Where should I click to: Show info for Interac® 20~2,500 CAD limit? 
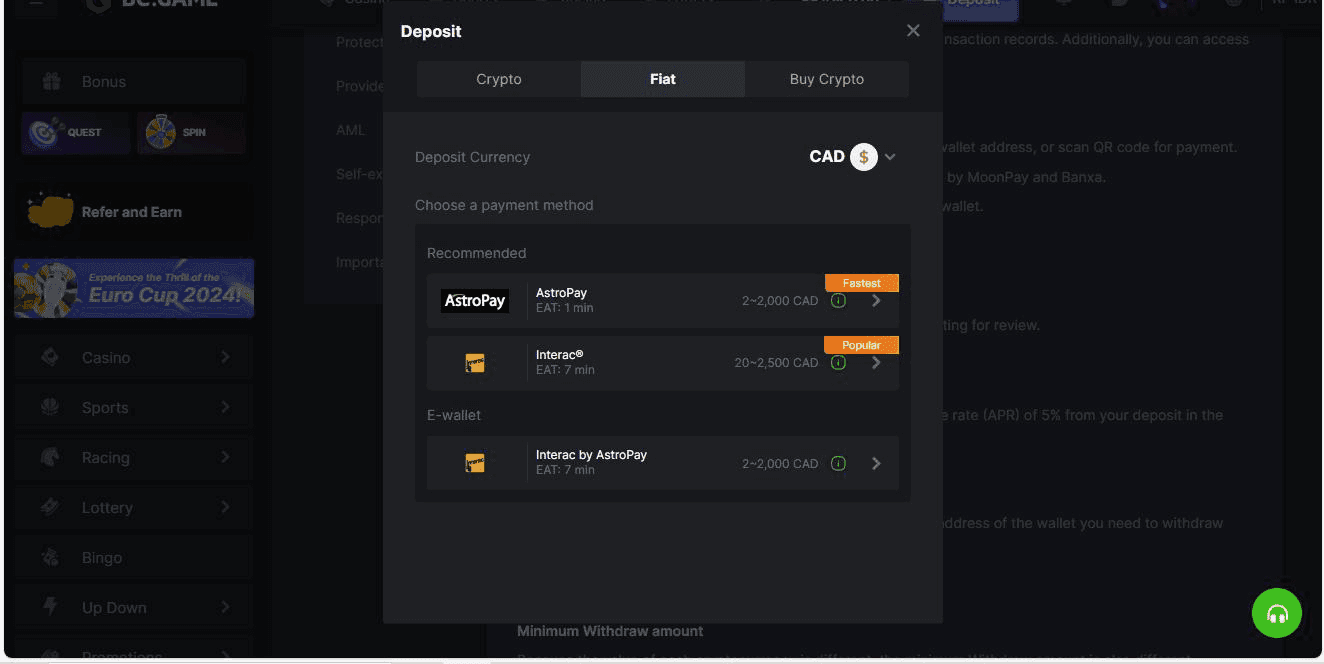click(x=838, y=363)
